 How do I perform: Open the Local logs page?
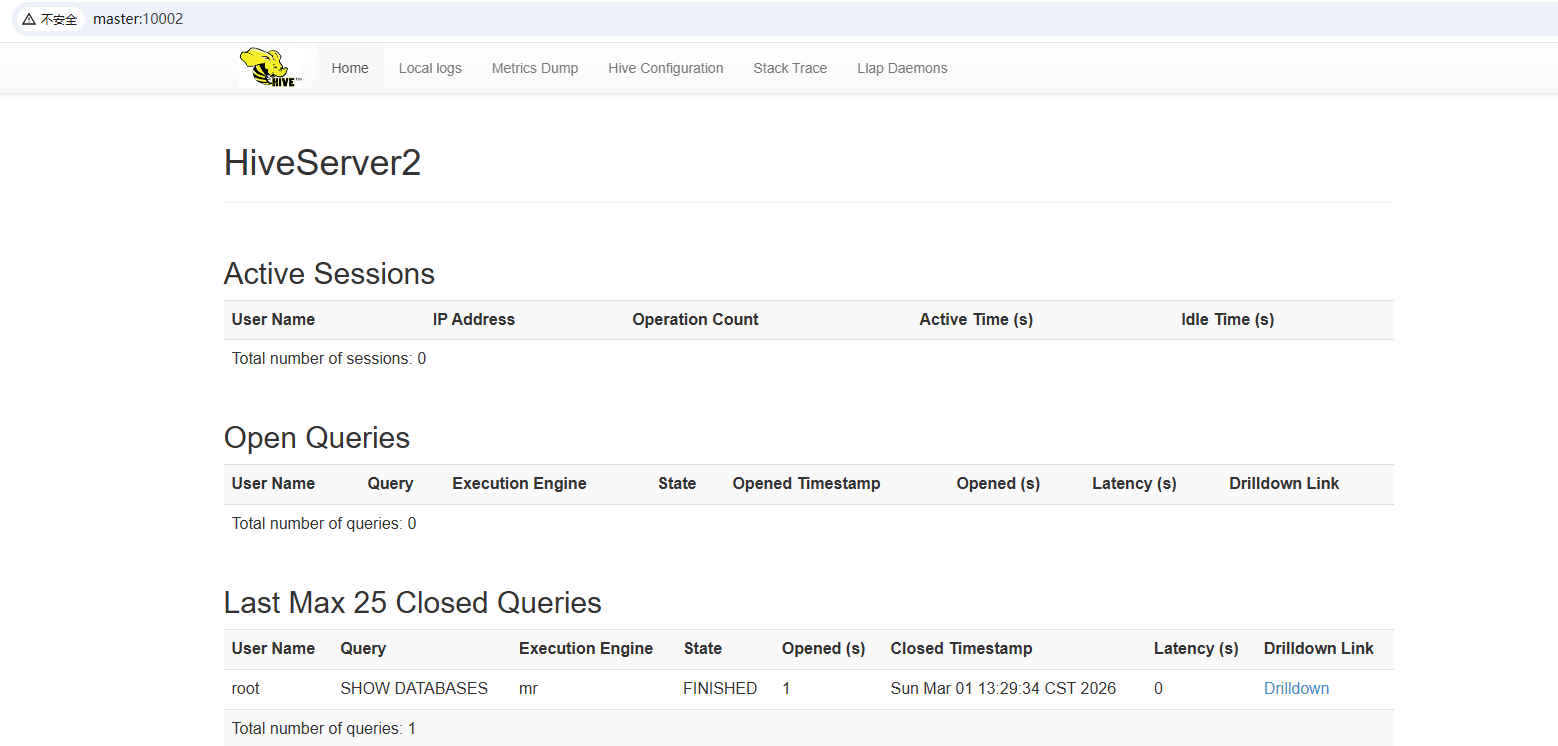tap(430, 68)
